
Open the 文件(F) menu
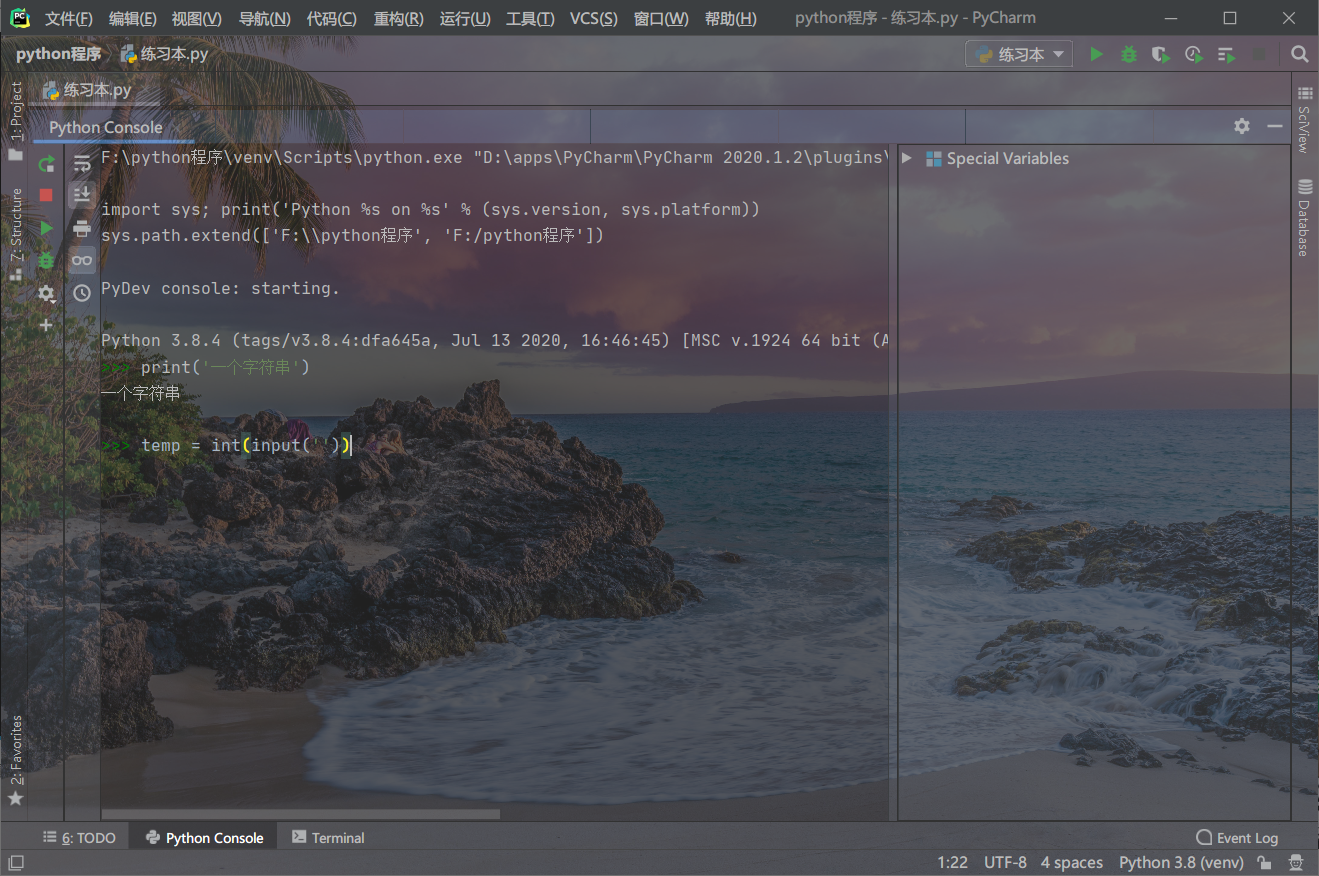click(x=68, y=19)
